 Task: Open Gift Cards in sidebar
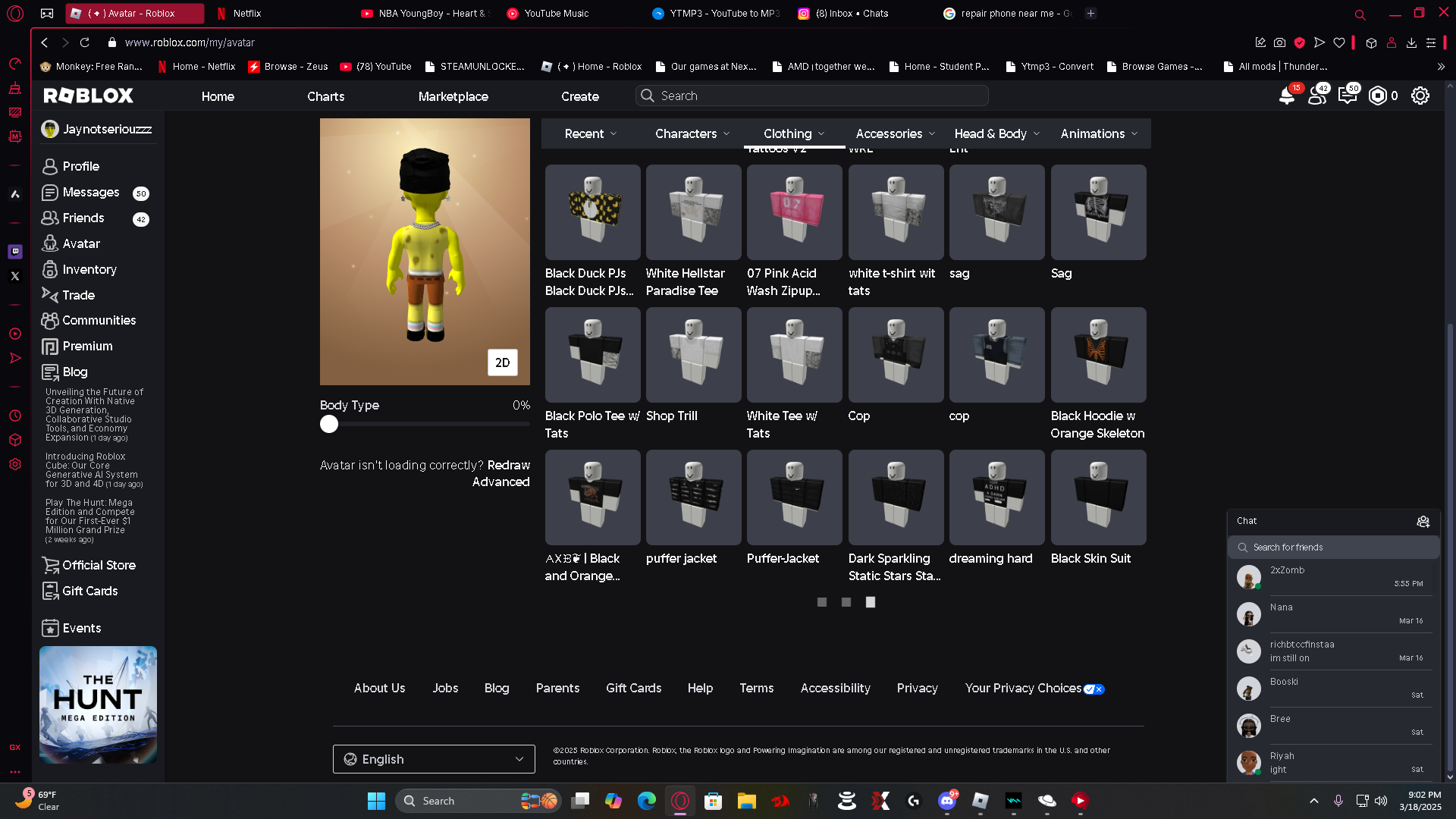[90, 591]
